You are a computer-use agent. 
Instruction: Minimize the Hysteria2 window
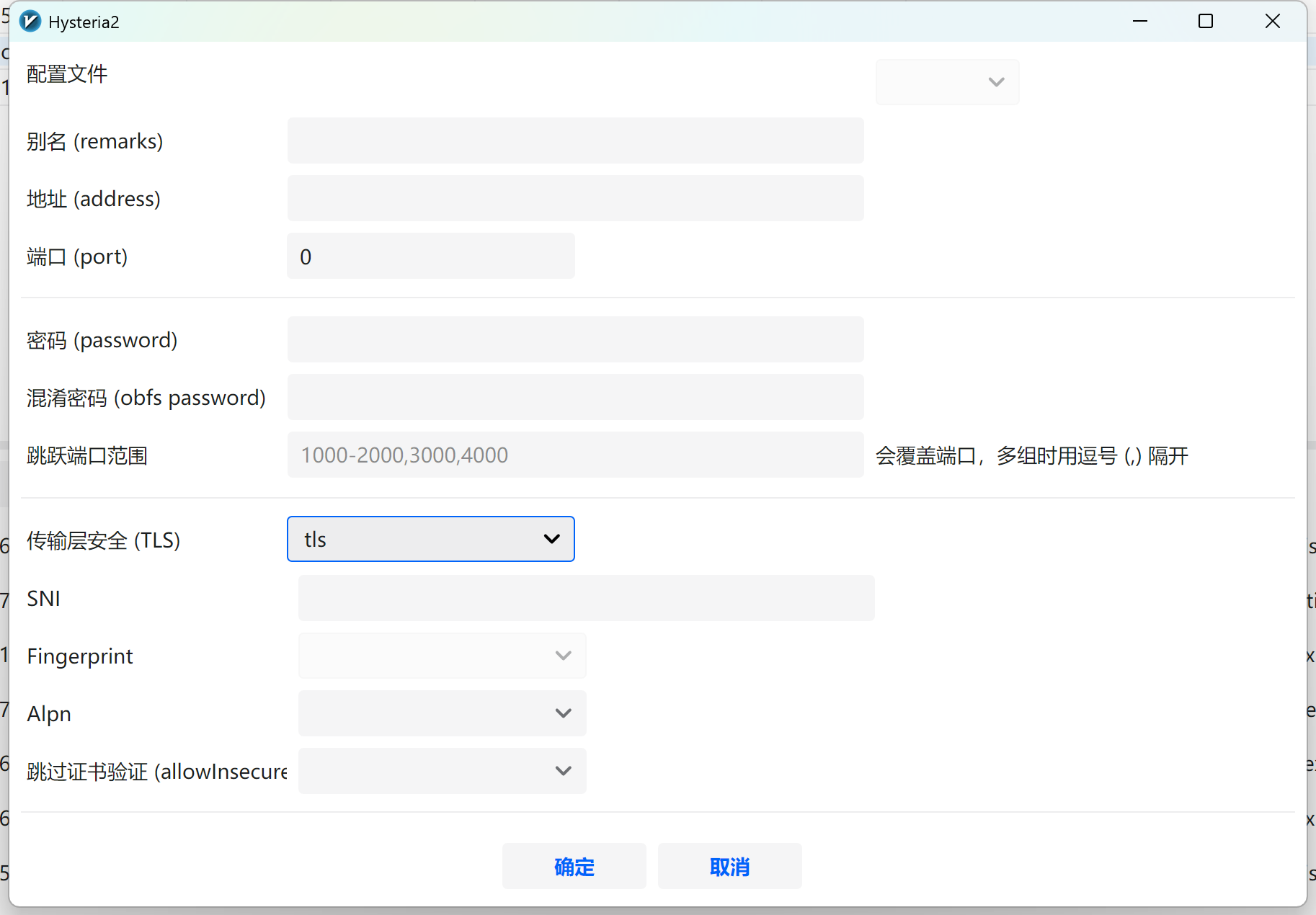click(x=1139, y=22)
